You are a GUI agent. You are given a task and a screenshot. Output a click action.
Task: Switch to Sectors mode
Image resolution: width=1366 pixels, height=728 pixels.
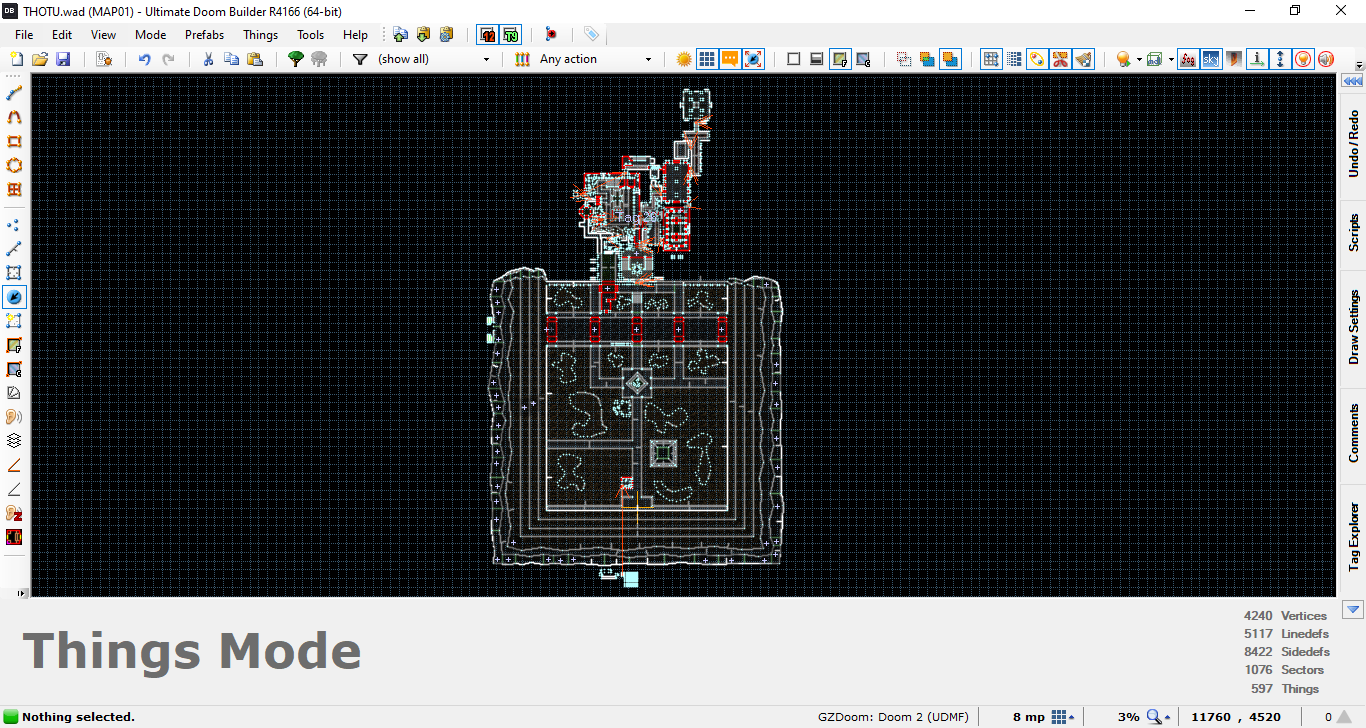14,273
